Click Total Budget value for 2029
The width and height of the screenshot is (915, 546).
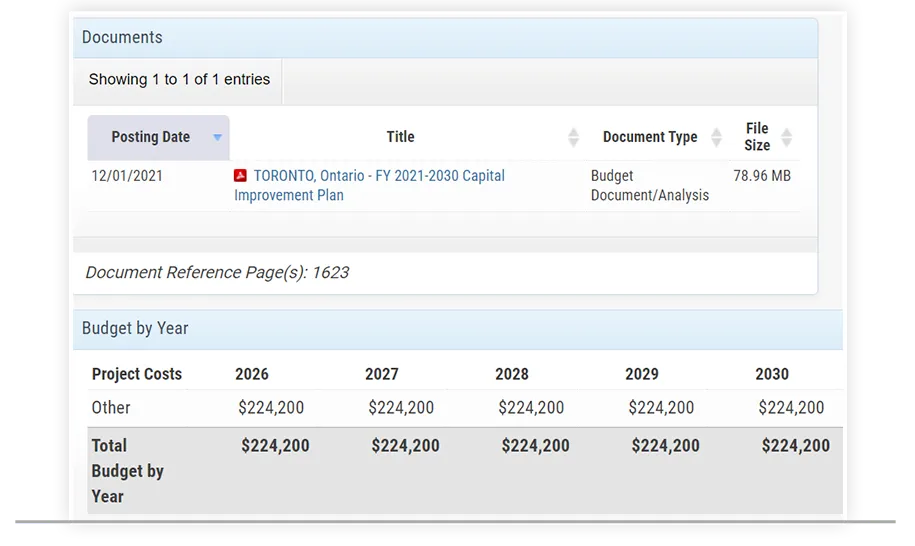coord(665,446)
